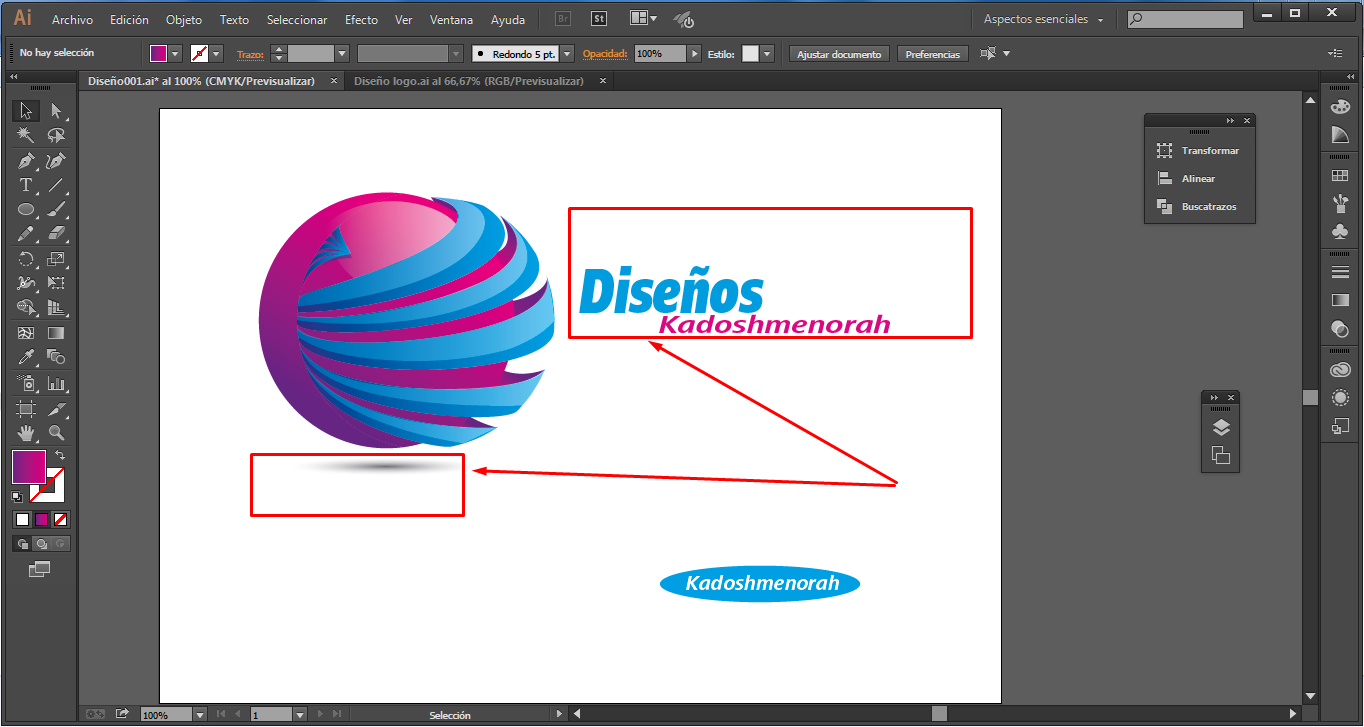Switch to Diseño logo.ai tab
The width and height of the screenshot is (1364, 727).
pos(468,81)
